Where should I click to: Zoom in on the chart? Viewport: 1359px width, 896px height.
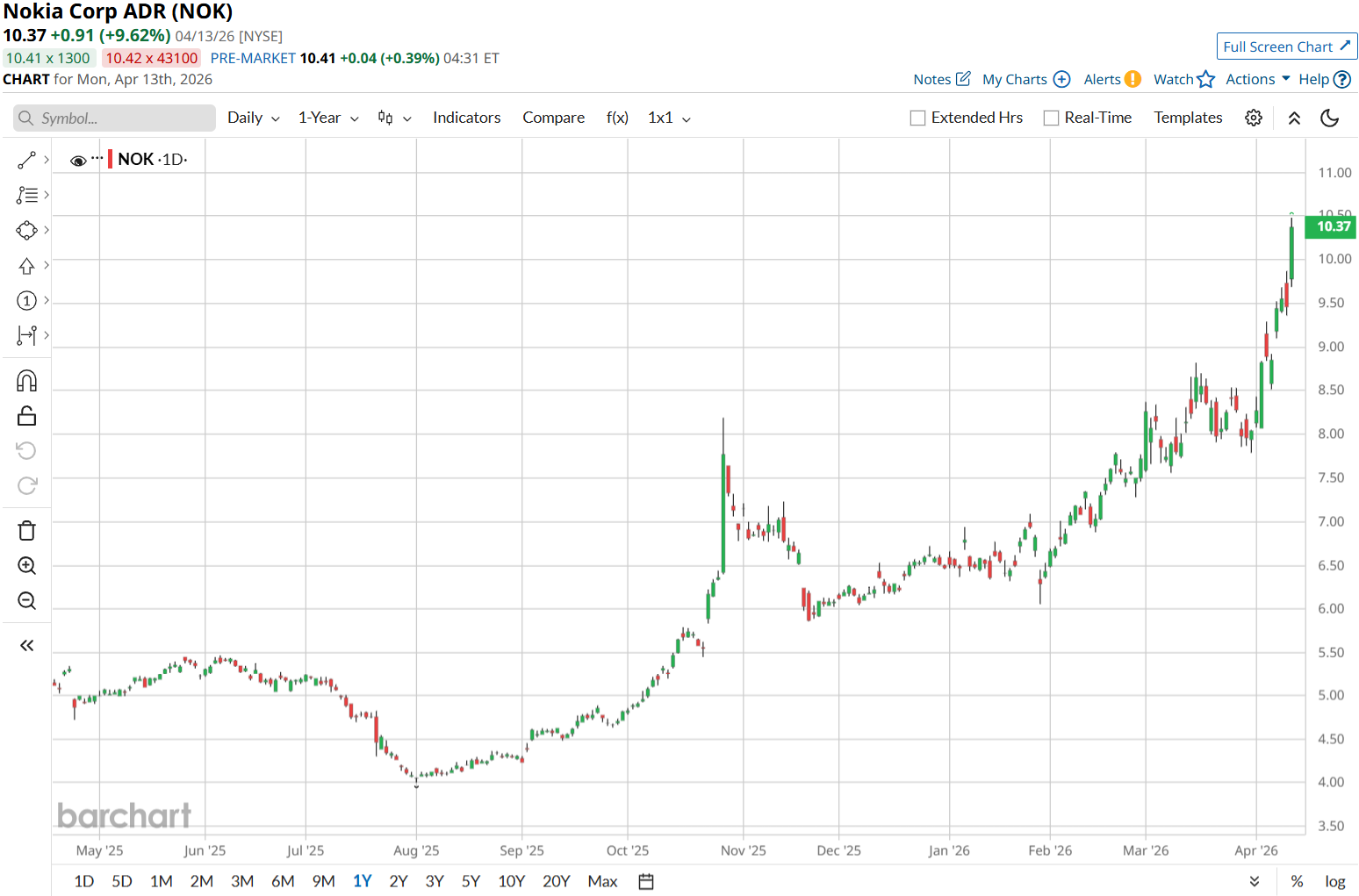(26, 565)
